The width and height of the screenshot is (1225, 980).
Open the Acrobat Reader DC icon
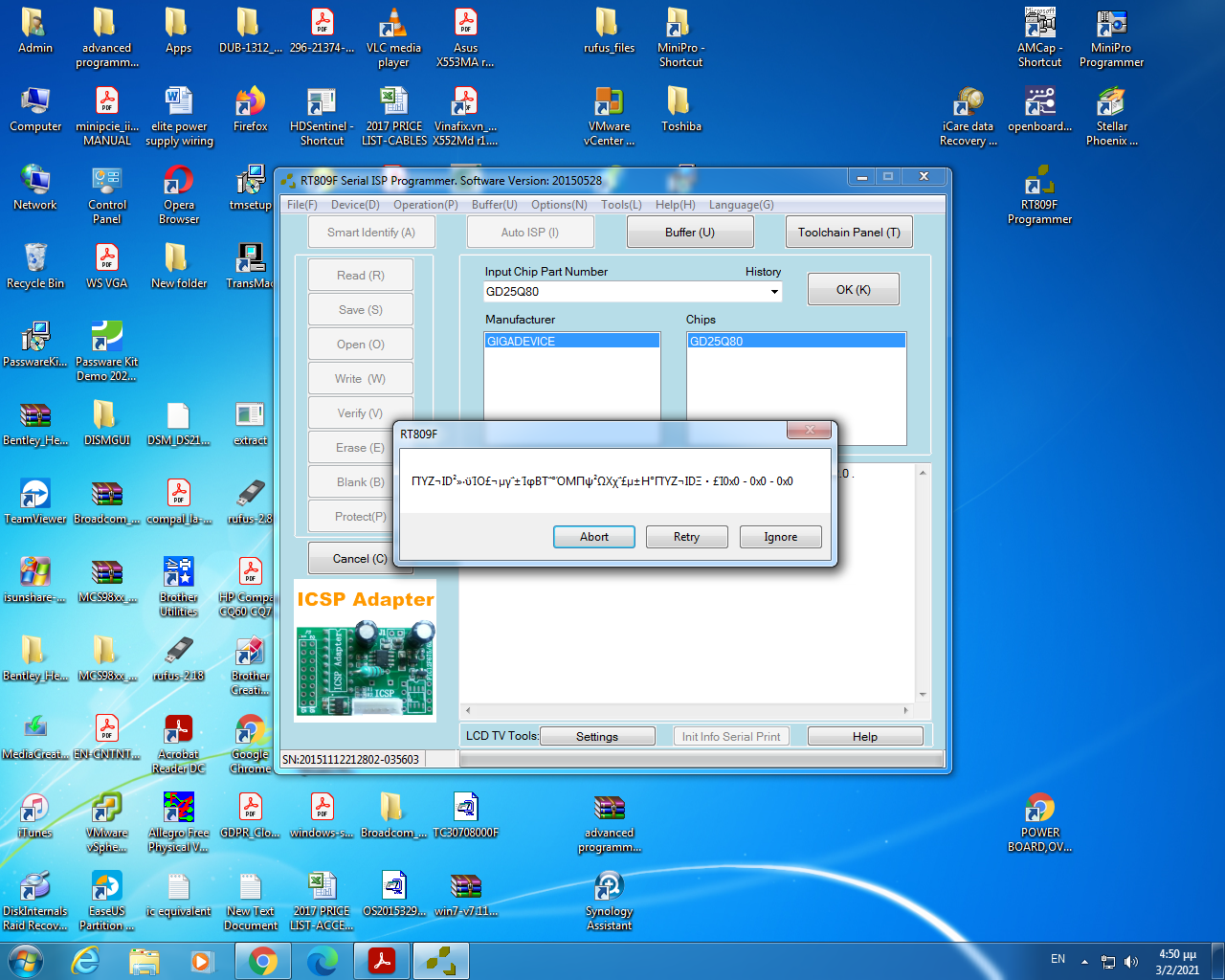179,745
